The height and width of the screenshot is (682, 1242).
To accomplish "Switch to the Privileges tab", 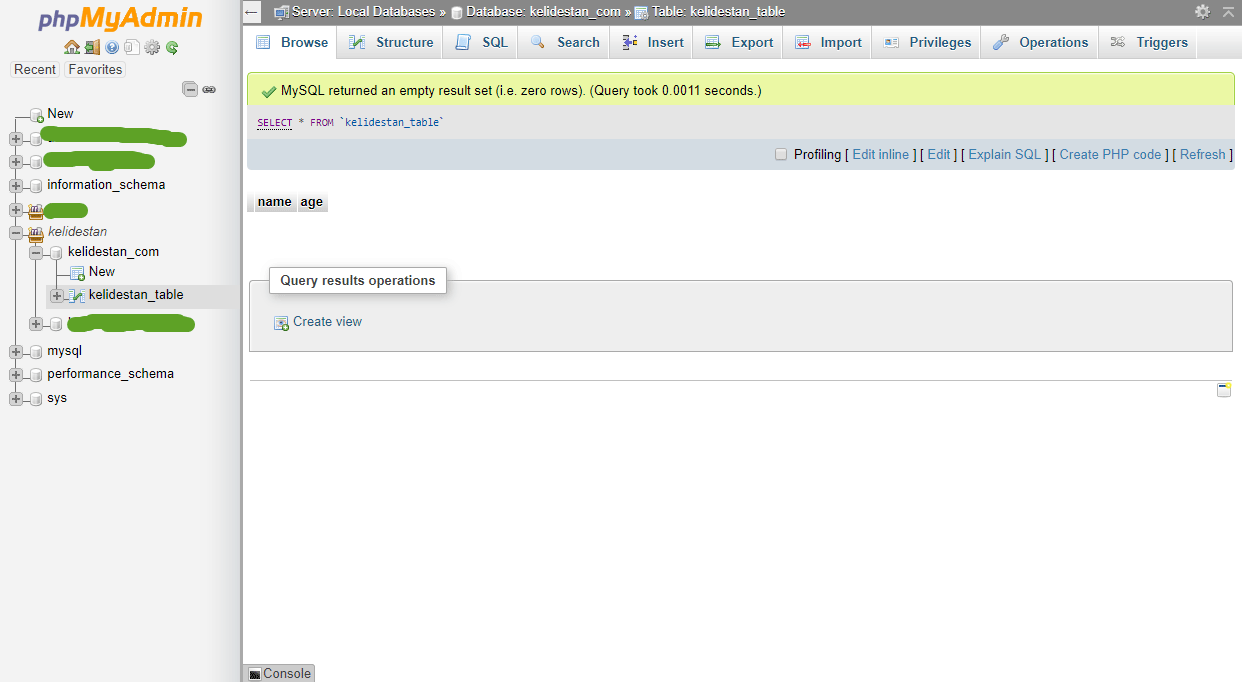I will pos(926,42).
